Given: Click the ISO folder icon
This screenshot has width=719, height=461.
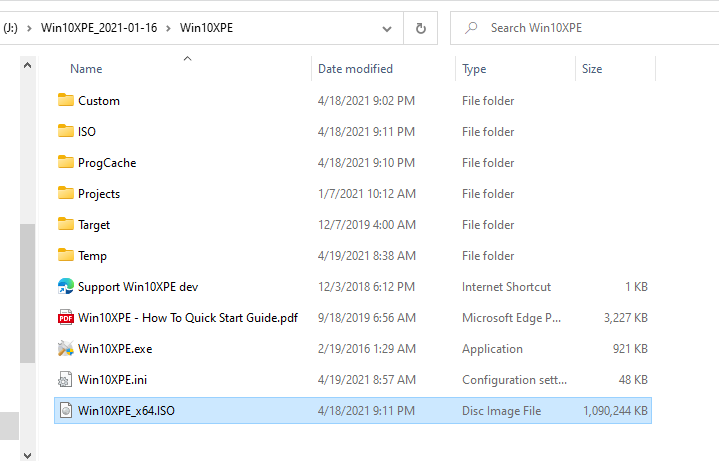Looking at the screenshot, I should 66,131.
